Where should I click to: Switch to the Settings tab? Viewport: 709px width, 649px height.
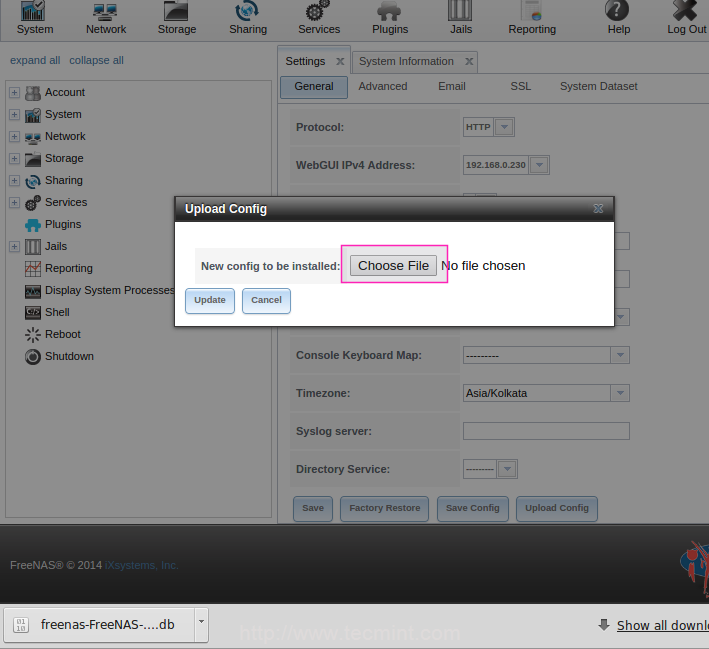coord(305,62)
